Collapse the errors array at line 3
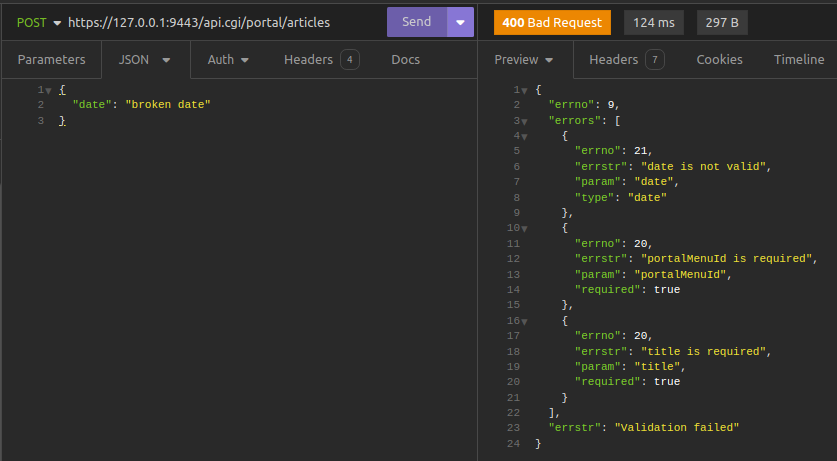The width and height of the screenshot is (837, 461). tap(524, 121)
